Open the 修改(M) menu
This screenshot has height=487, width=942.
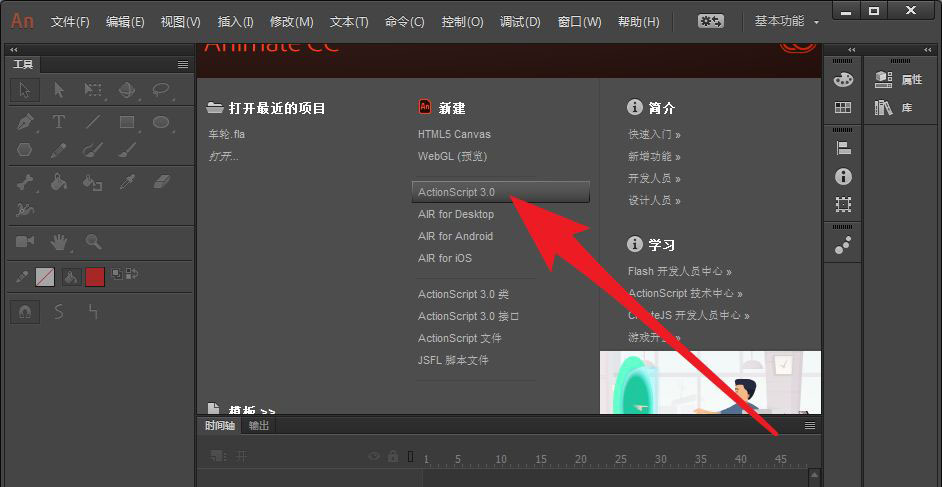tap(291, 22)
